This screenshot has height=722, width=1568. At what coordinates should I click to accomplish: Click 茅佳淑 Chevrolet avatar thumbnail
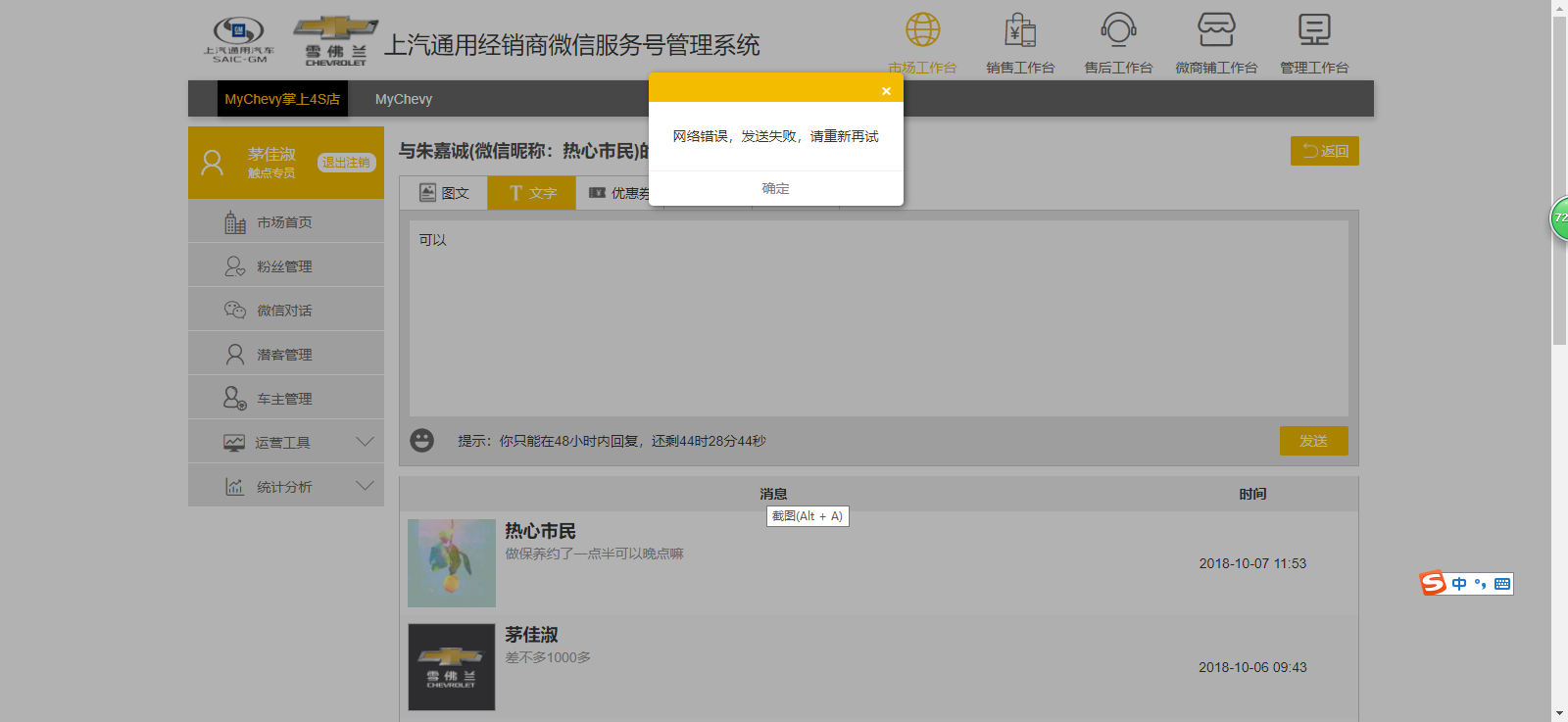click(452, 667)
